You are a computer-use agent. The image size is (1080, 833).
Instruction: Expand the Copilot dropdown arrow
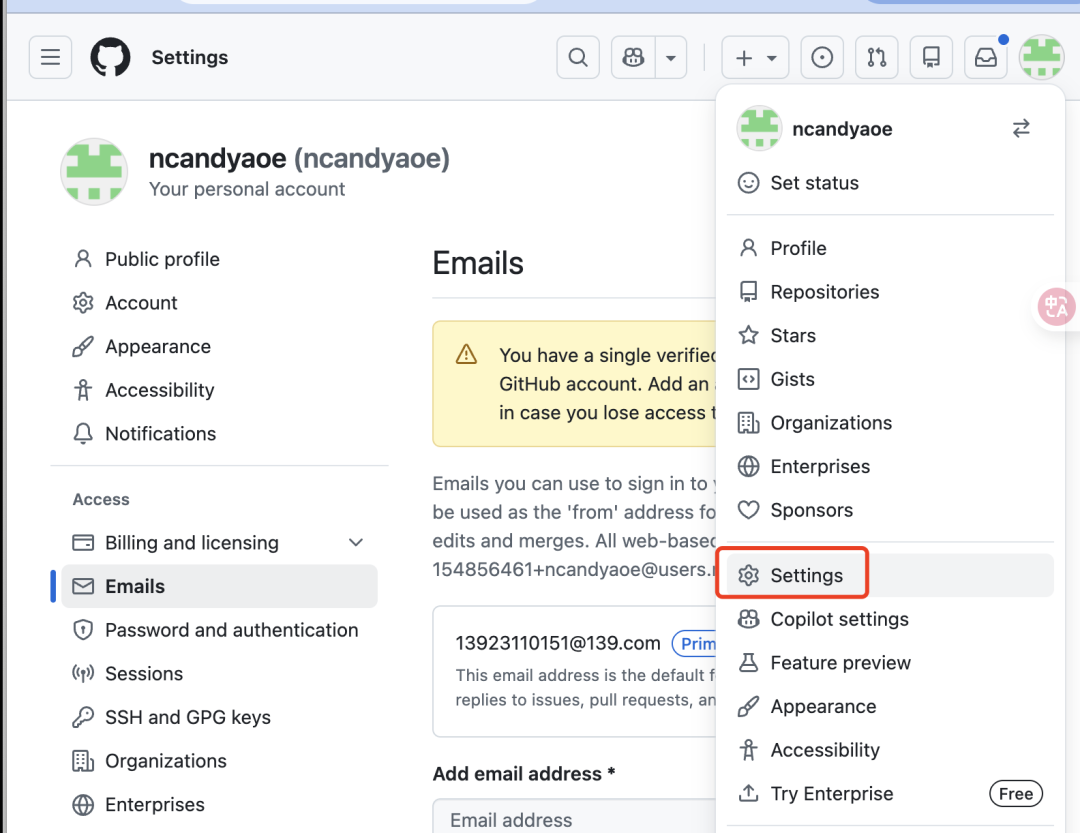(x=672, y=58)
